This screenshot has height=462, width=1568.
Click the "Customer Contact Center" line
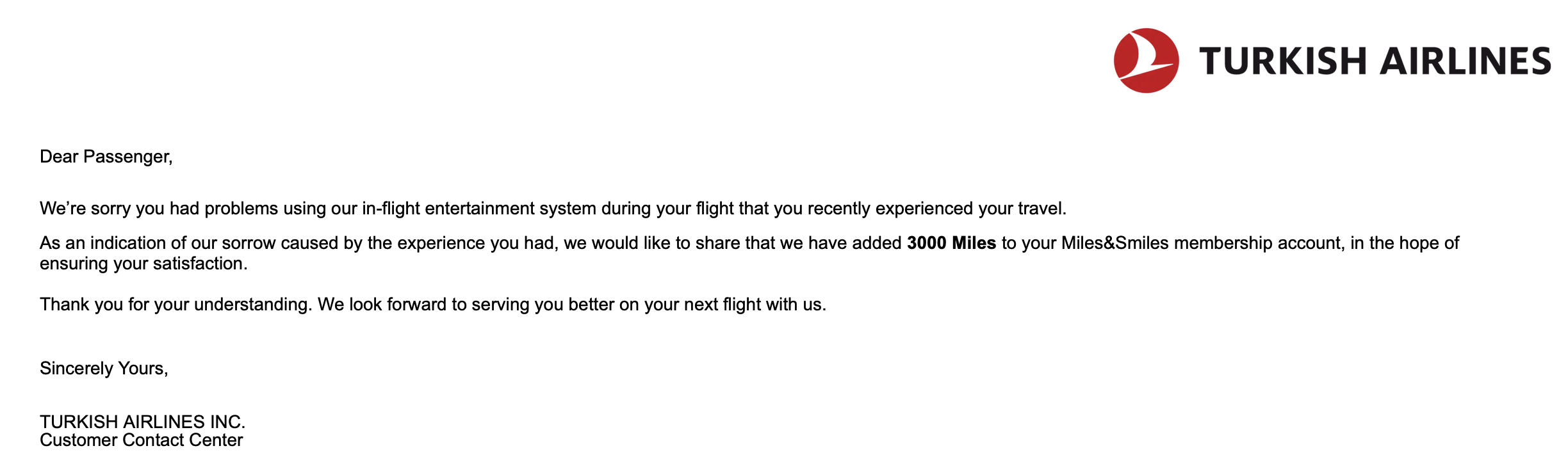pyautogui.click(x=141, y=440)
